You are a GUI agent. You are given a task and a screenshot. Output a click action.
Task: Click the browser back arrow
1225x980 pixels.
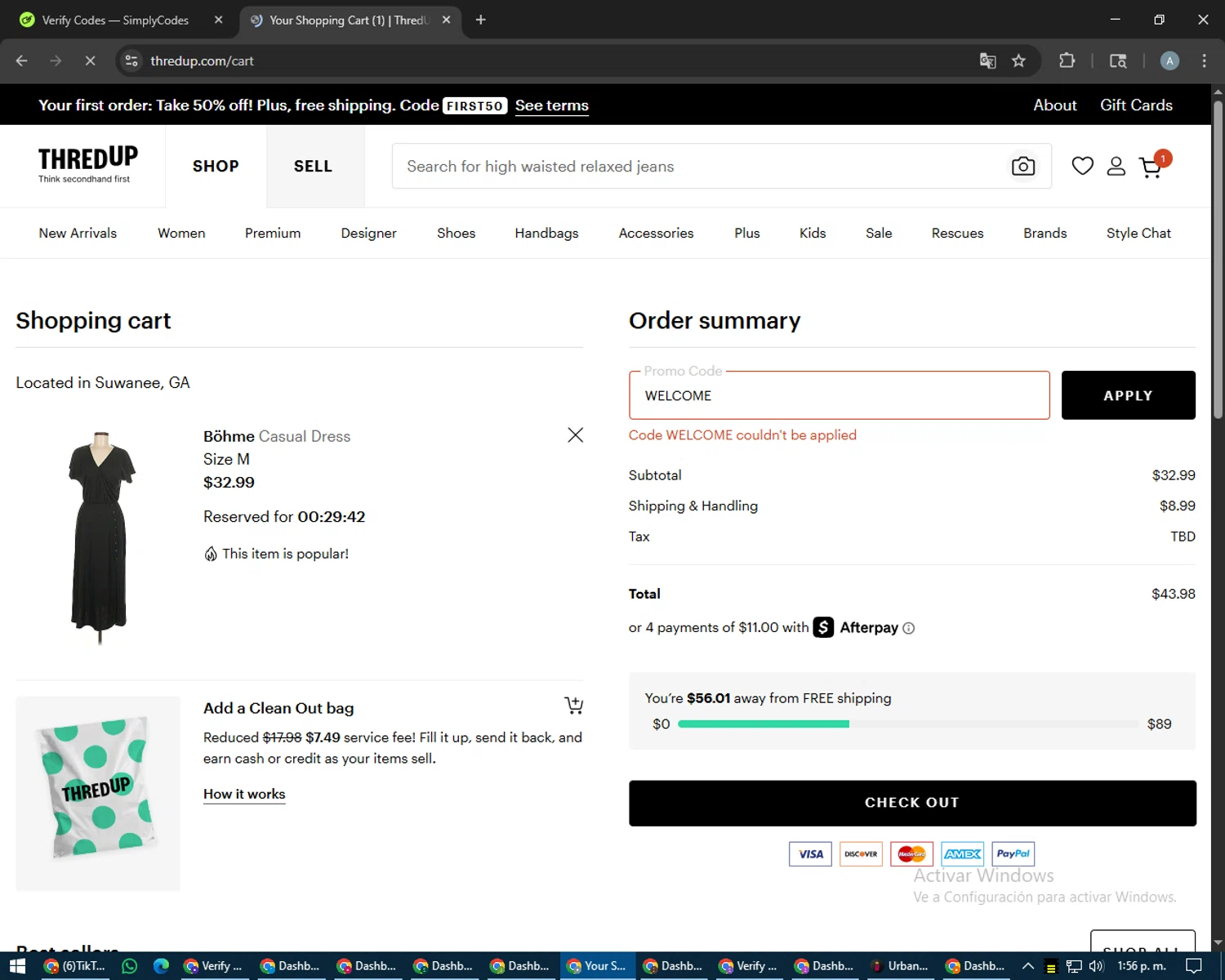point(22,60)
